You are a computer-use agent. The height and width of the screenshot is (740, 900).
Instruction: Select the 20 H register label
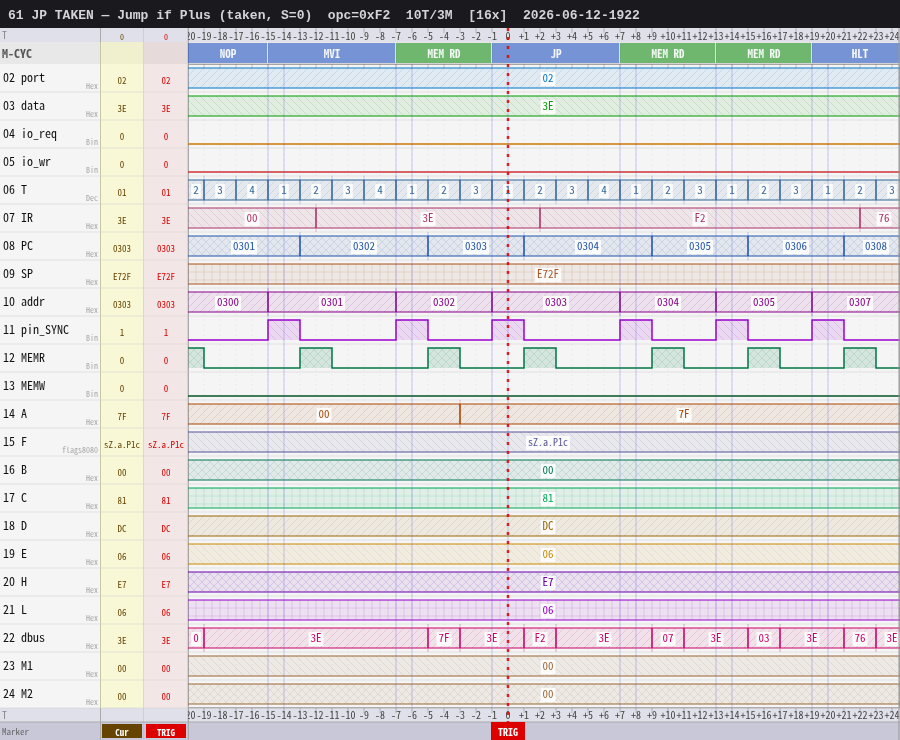pos(15,582)
